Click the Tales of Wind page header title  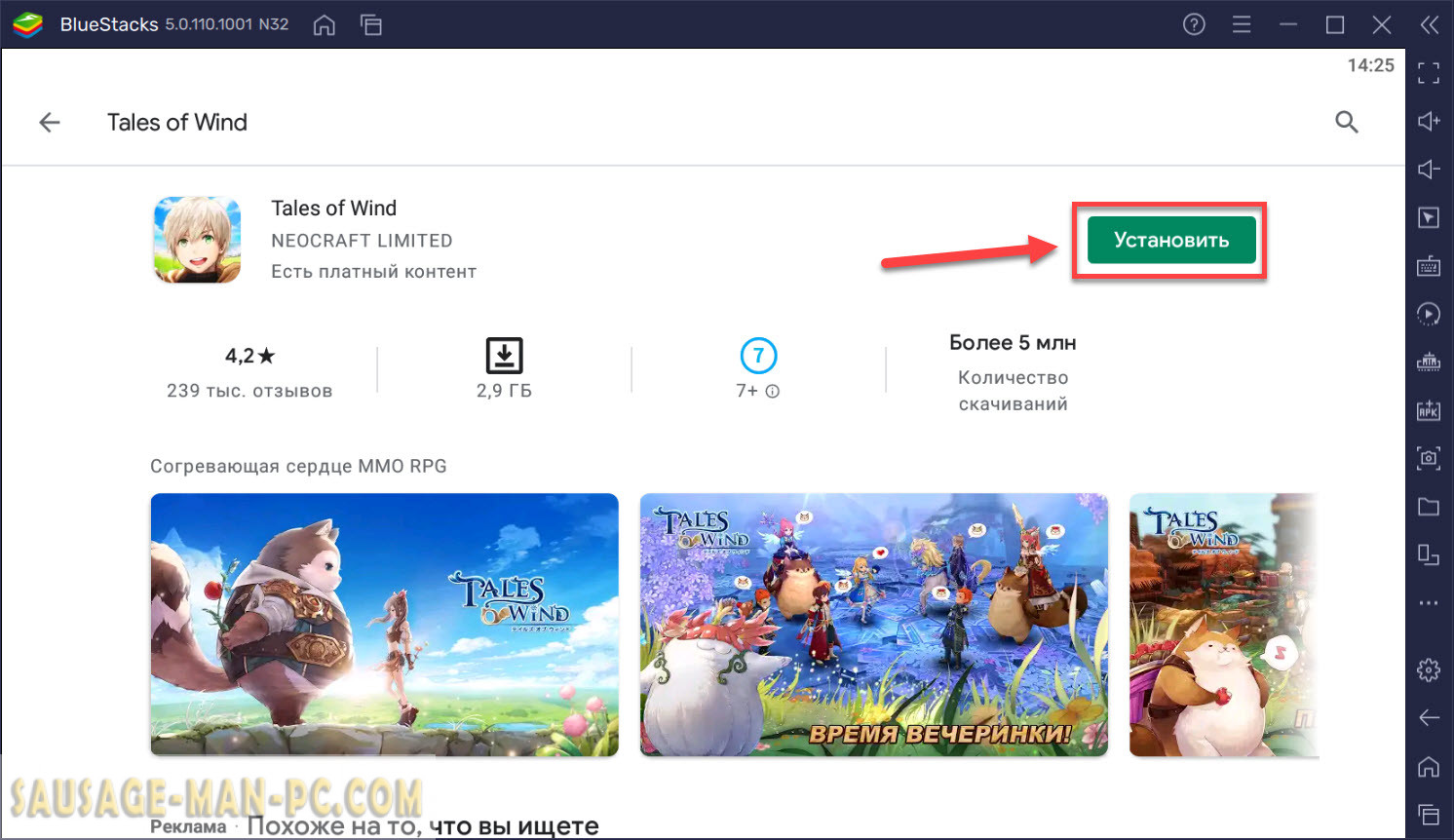click(x=177, y=122)
